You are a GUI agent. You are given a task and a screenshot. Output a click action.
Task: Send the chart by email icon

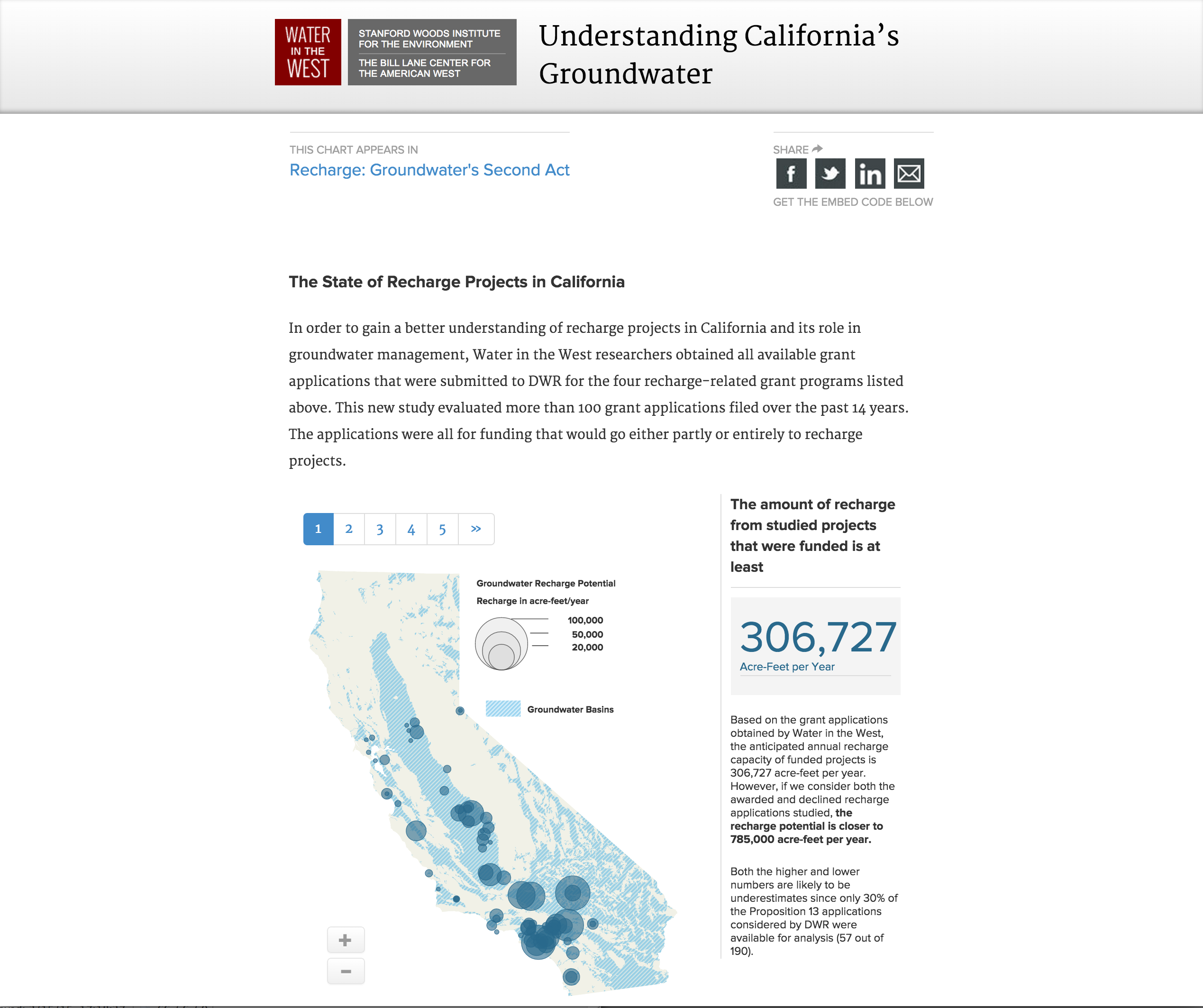tap(909, 174)
